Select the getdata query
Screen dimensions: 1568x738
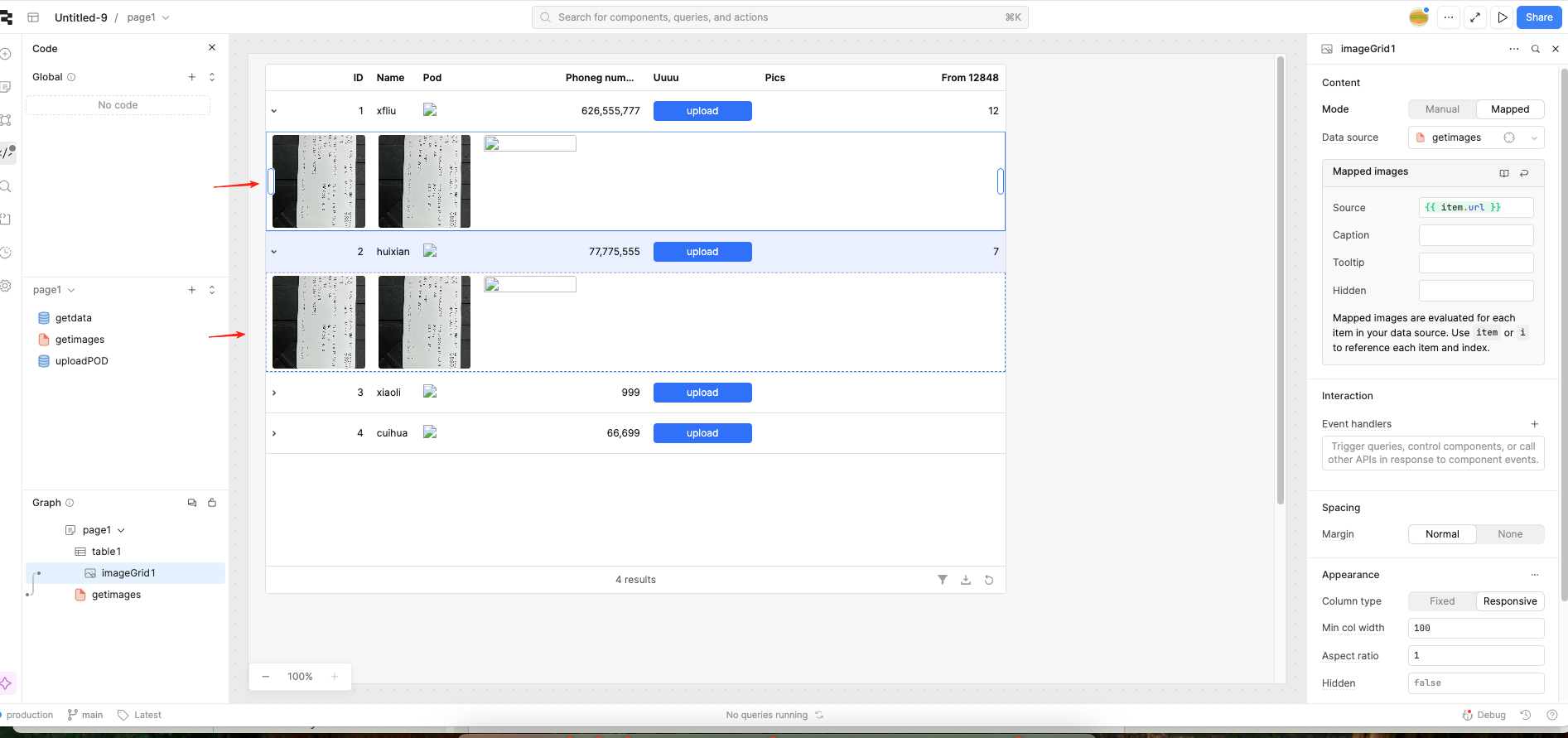tap(73, 318)
